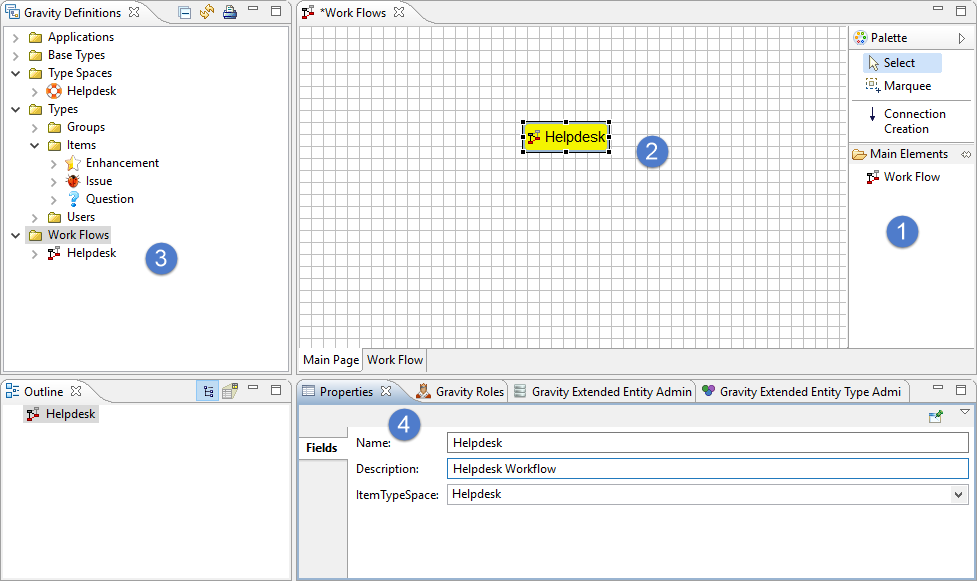Click into the Description text field

(x=707, y=468)
